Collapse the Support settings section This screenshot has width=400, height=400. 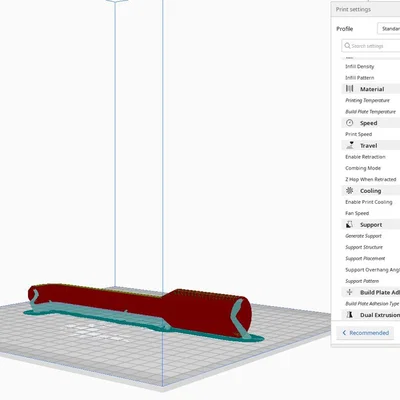click(371, 225)
